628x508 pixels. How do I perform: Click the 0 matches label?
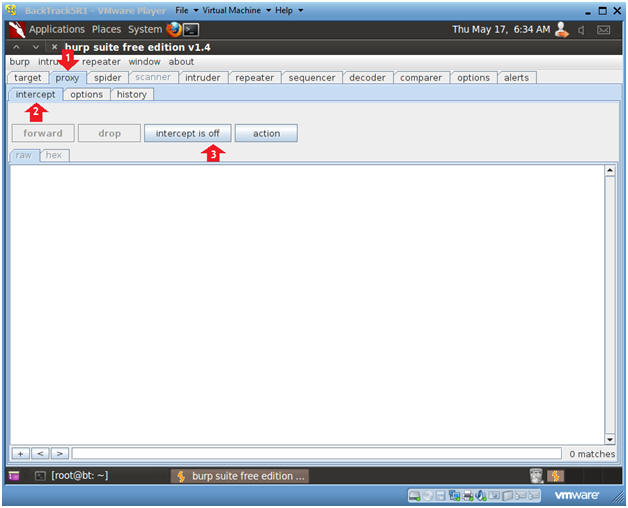[592, 454]
